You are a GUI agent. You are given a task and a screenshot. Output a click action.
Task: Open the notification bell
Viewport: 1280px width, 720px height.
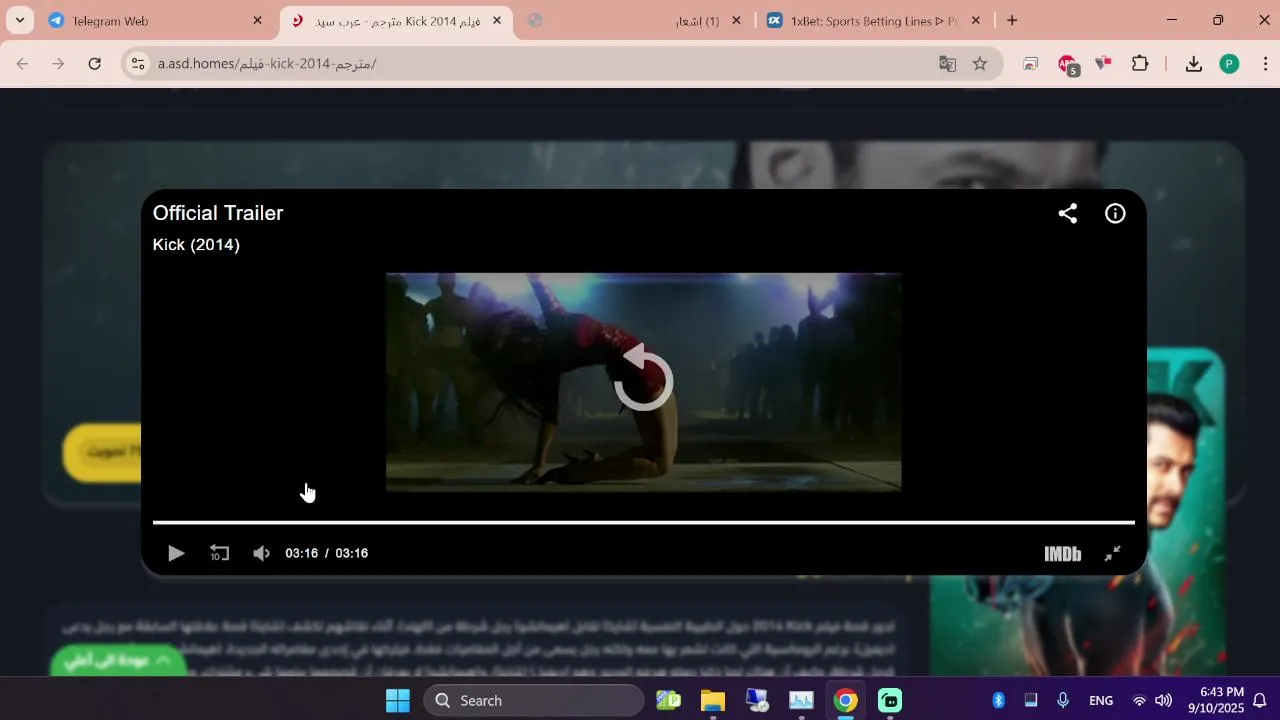tap(1260, 700)
